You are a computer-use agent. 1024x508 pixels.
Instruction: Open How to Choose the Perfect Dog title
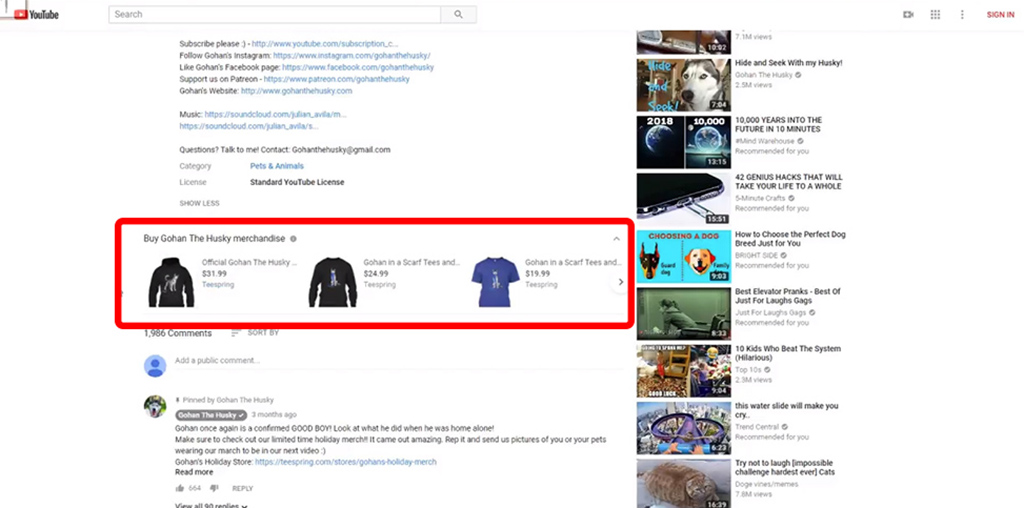(790, 238)
